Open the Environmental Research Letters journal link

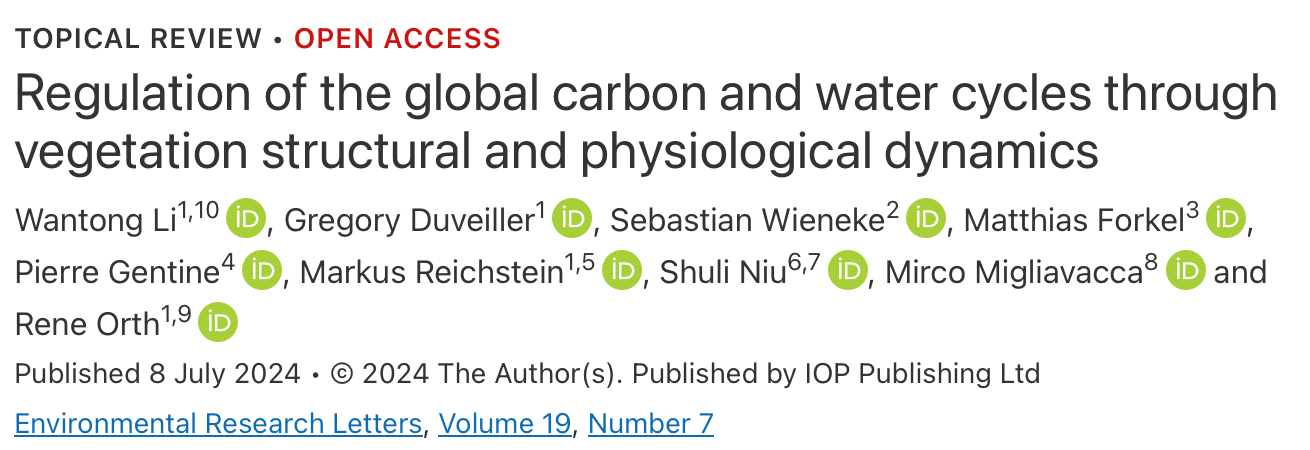click(x=218, y=424)
